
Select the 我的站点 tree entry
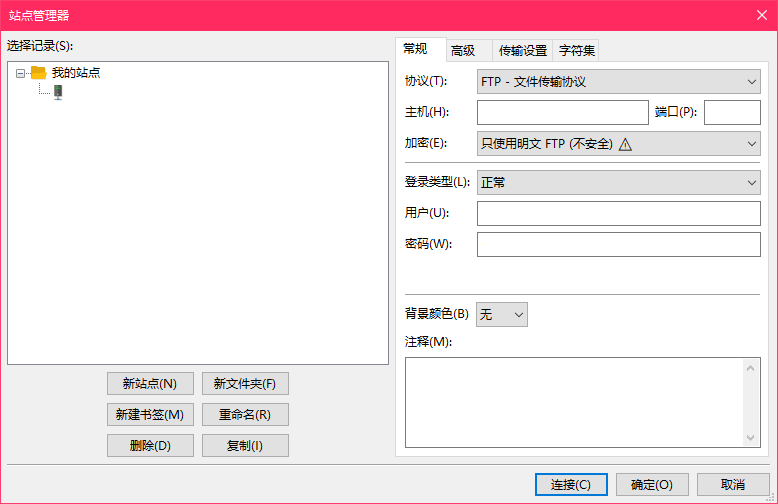pos(76,73)
